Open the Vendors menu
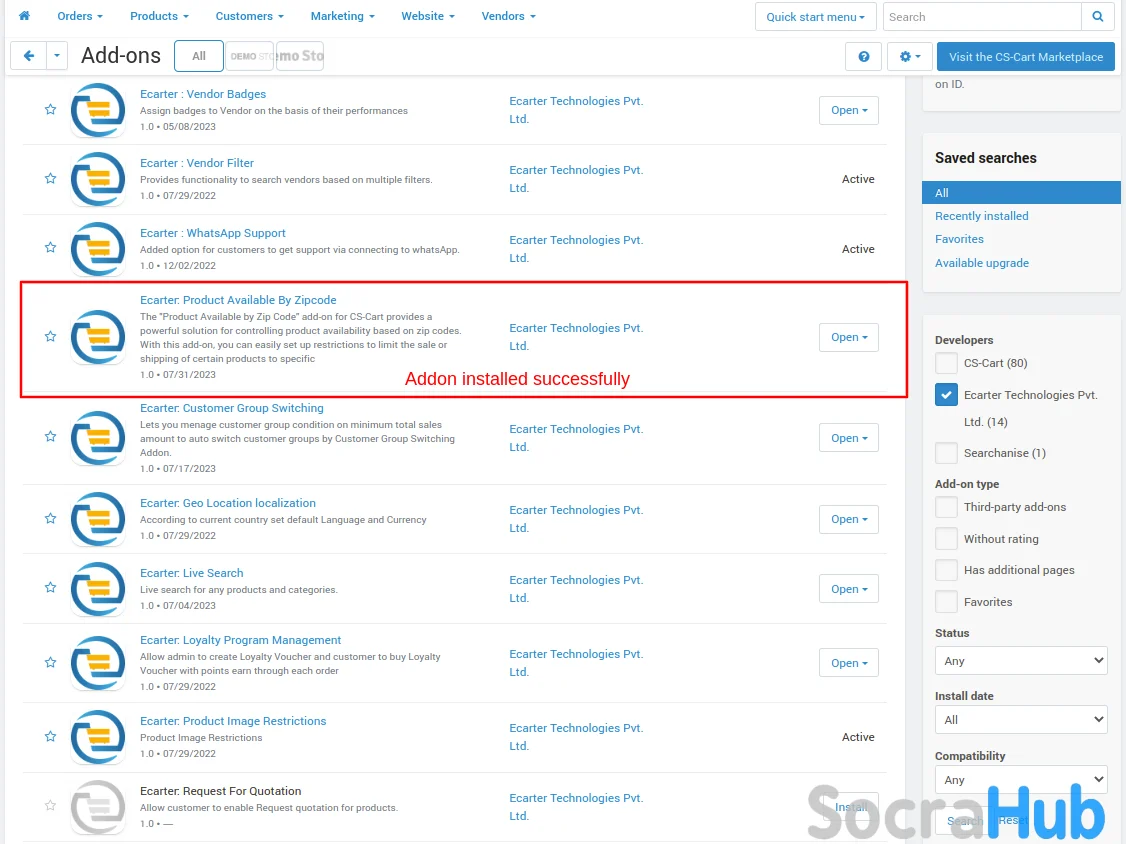 point(508,16)
